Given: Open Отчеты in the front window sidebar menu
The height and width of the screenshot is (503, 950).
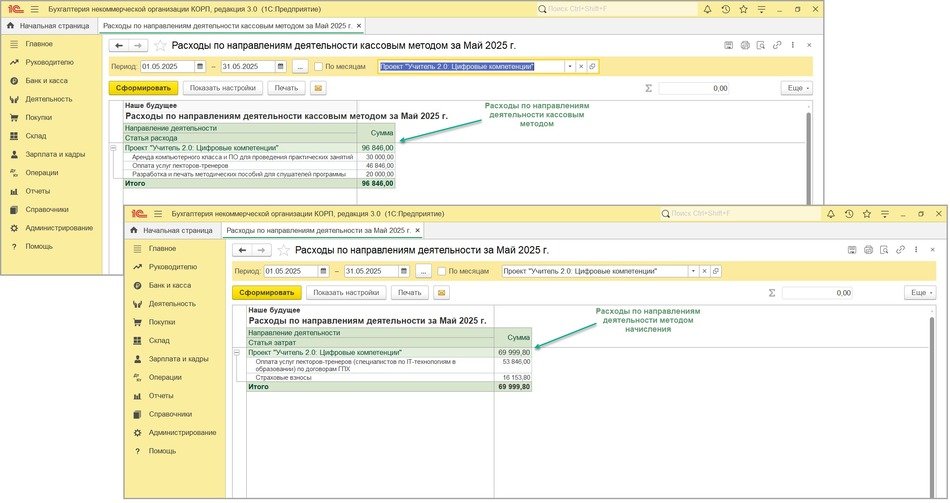Looking at the screenshot, I should pos(161,395).
